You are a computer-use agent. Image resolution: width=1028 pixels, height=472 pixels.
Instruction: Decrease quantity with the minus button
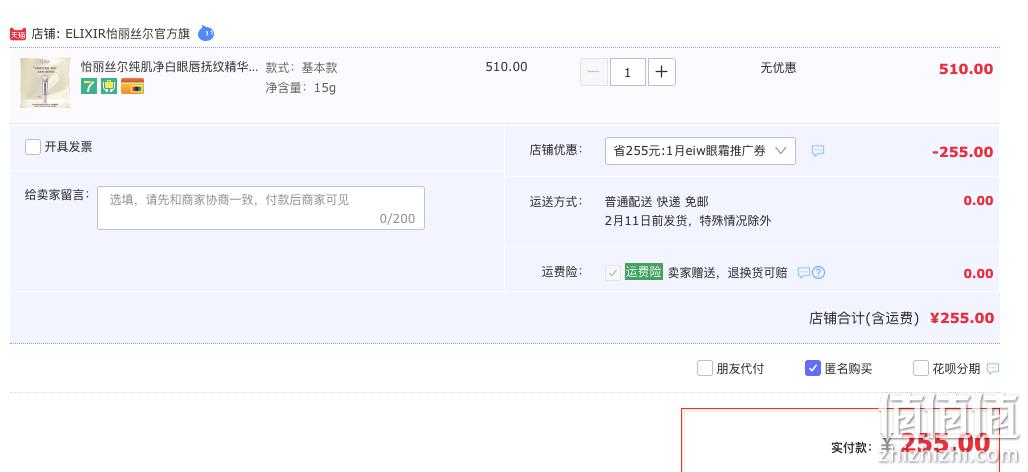[x=594, y=72]
